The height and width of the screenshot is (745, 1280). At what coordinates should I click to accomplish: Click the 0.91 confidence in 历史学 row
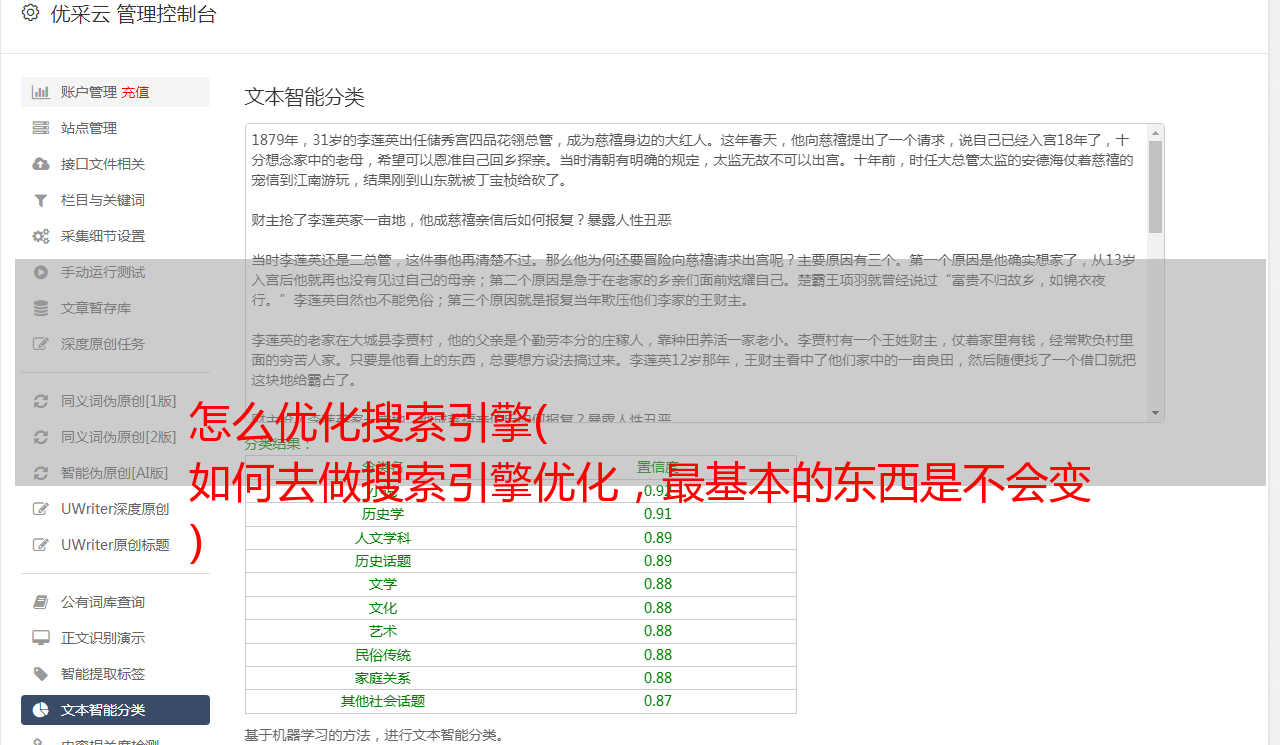[658, 514]
